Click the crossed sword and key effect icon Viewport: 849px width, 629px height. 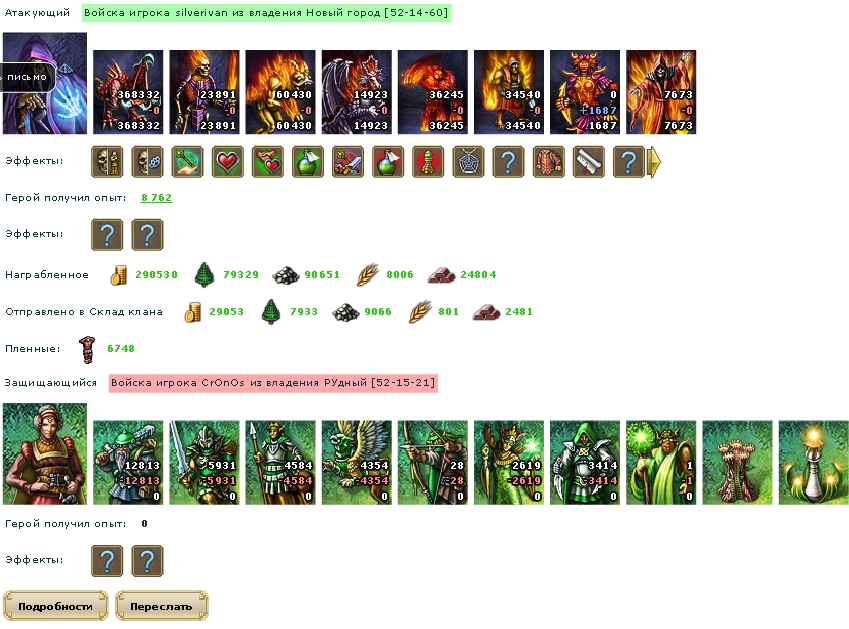(348, 162)
